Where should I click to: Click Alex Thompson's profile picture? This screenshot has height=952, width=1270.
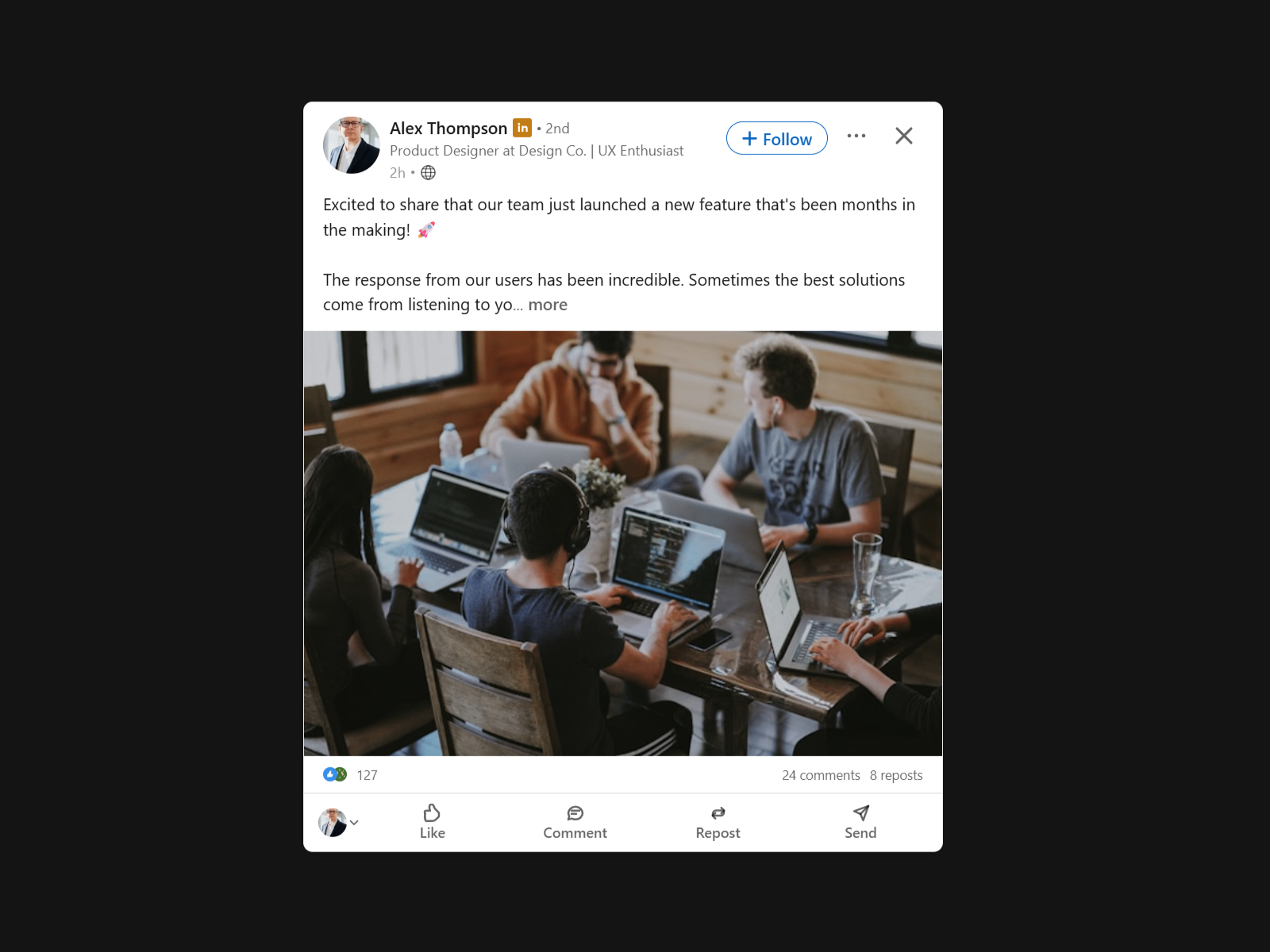pyautogui.click(x=351, y=145)
